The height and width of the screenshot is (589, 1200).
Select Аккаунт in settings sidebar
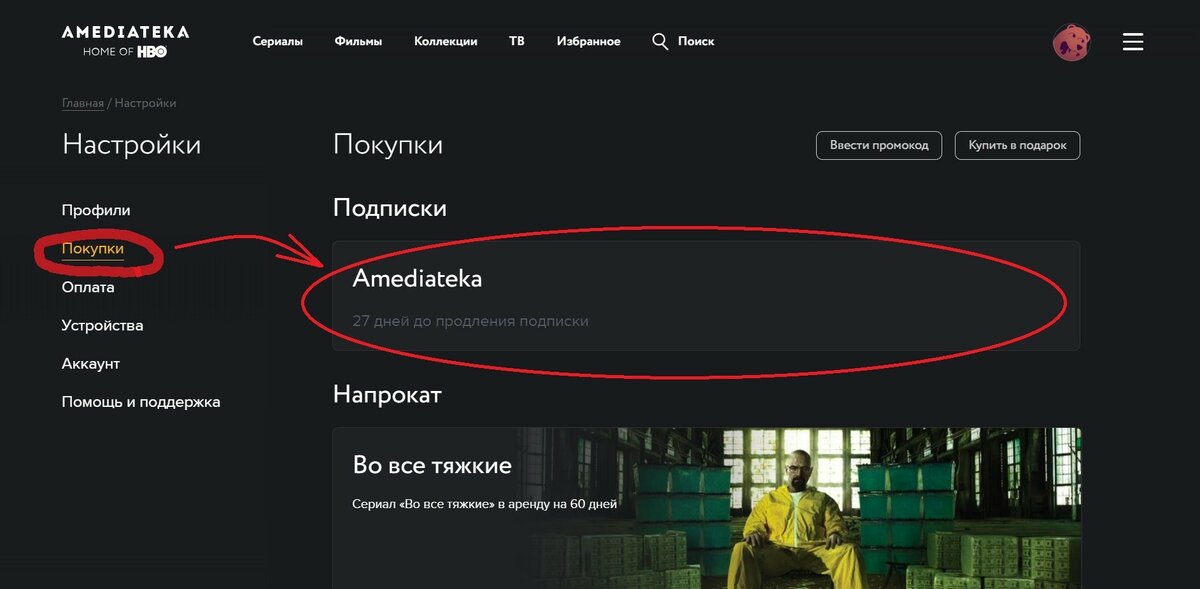(91, 363)
